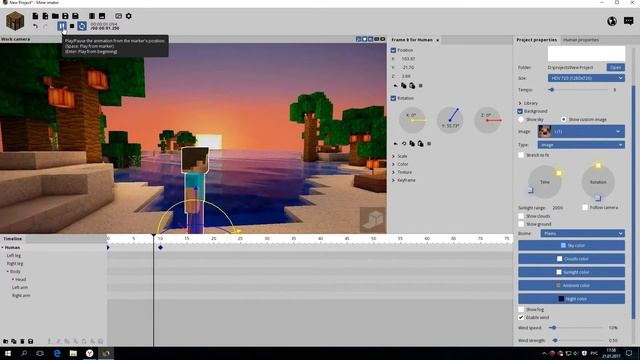Open the Biome dropdown set to Plains

click(x=583, y=233)
